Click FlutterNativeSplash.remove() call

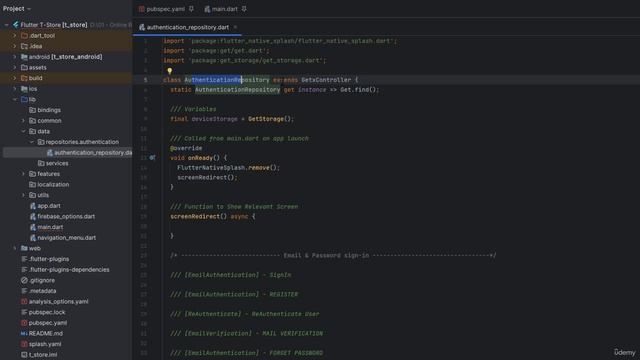pyautogui.click(x=228, y=168)
